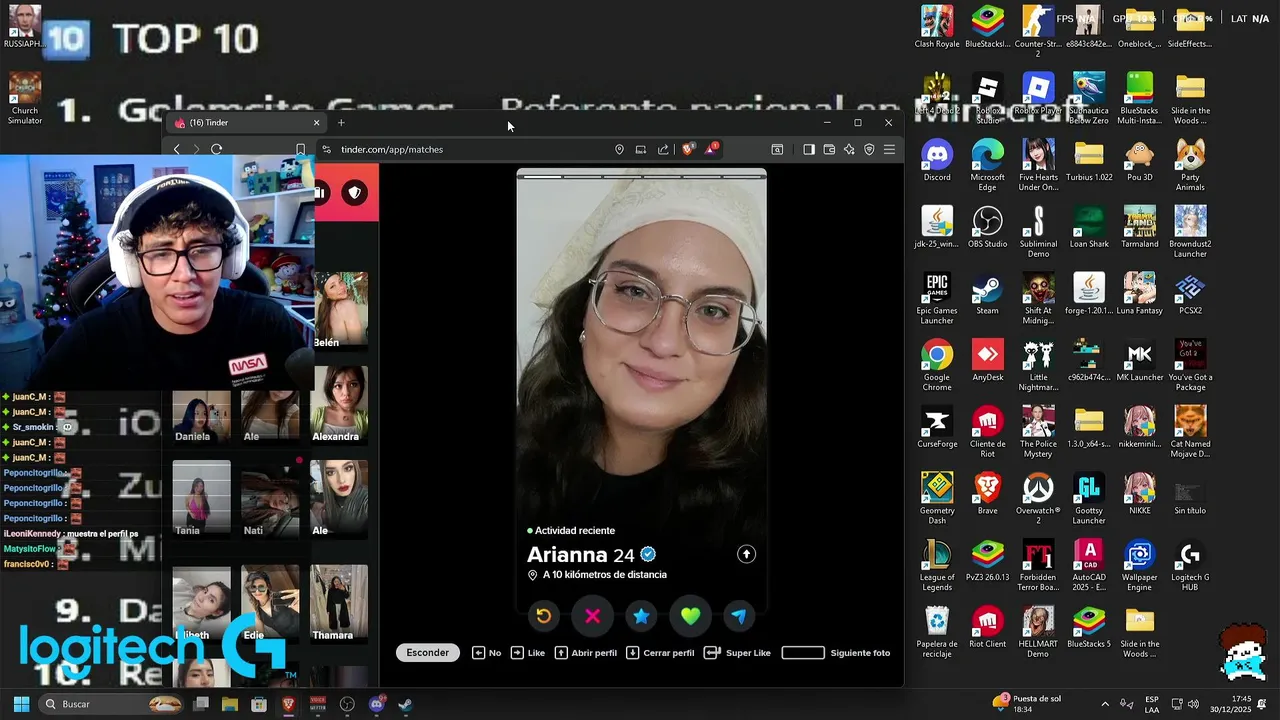This screenshot has height=720, width=1280.
Task: Click the shield safety icon in Tinder sidebar
Action: point(354,192)
